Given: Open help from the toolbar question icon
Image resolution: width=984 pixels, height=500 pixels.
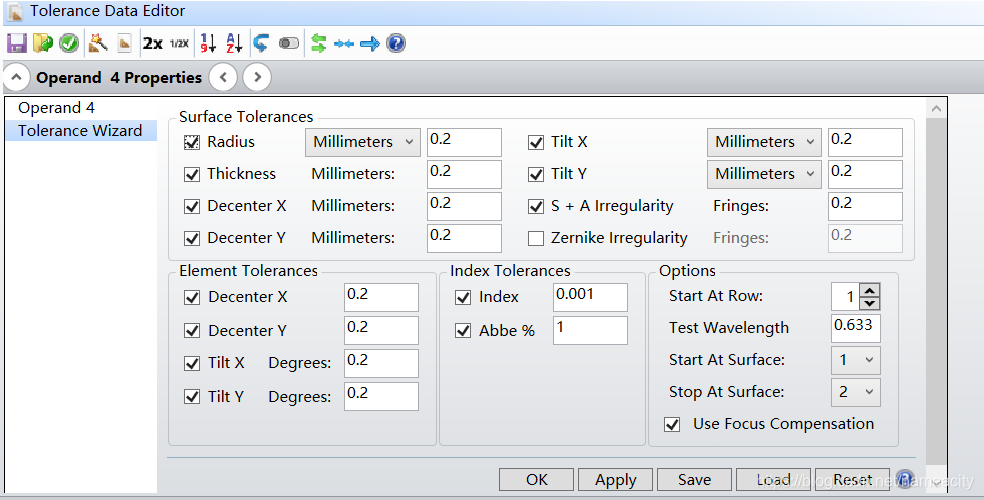Looking at the screenshot, I should point(396,43).
